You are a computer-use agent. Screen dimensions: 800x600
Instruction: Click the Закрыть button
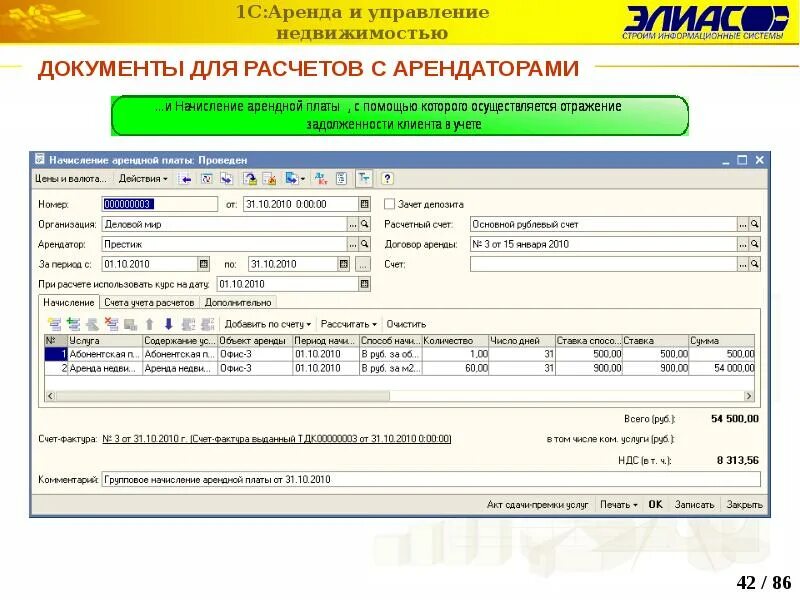(744, 505)
